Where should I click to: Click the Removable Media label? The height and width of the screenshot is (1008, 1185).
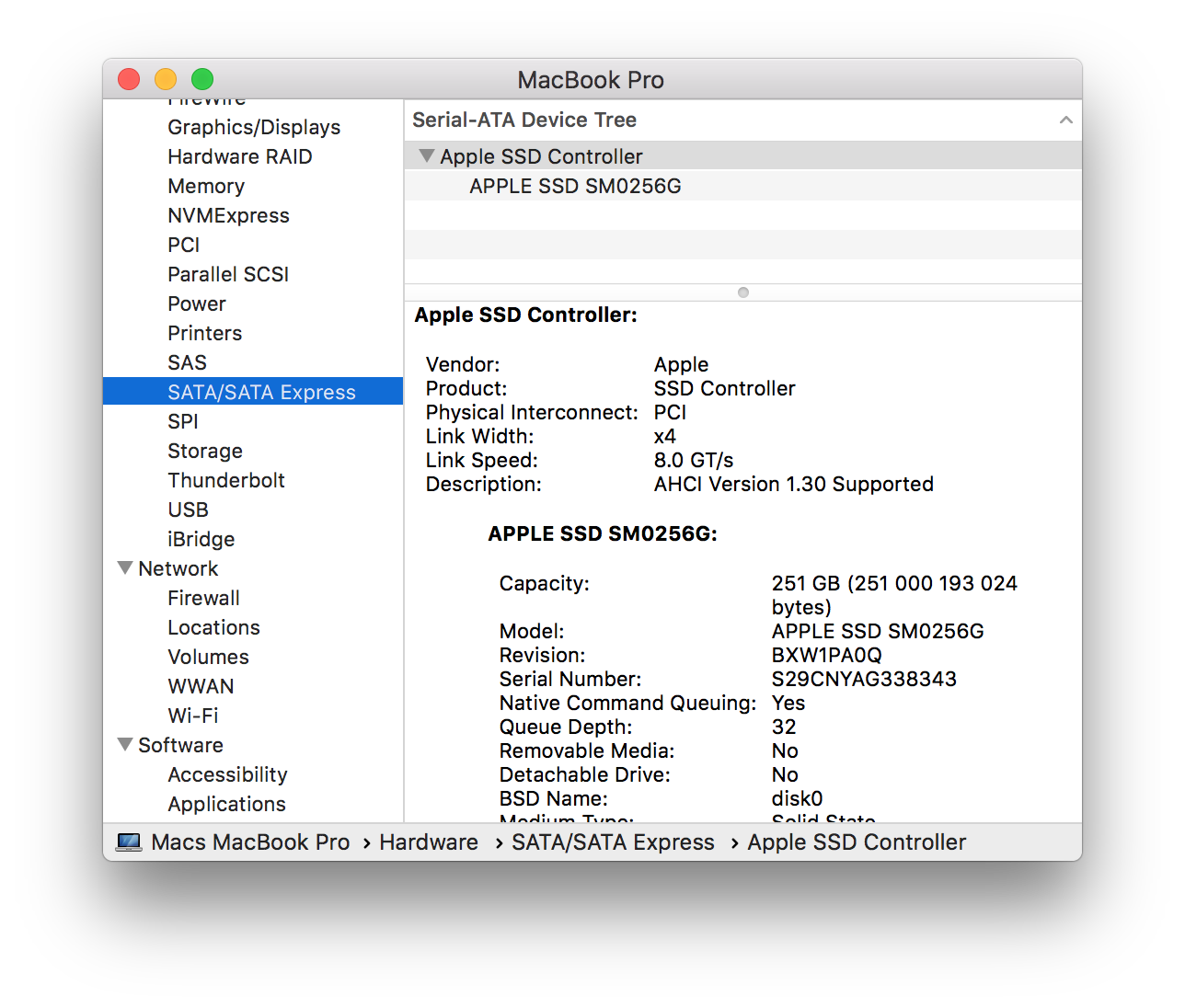[x=587, y=750]
